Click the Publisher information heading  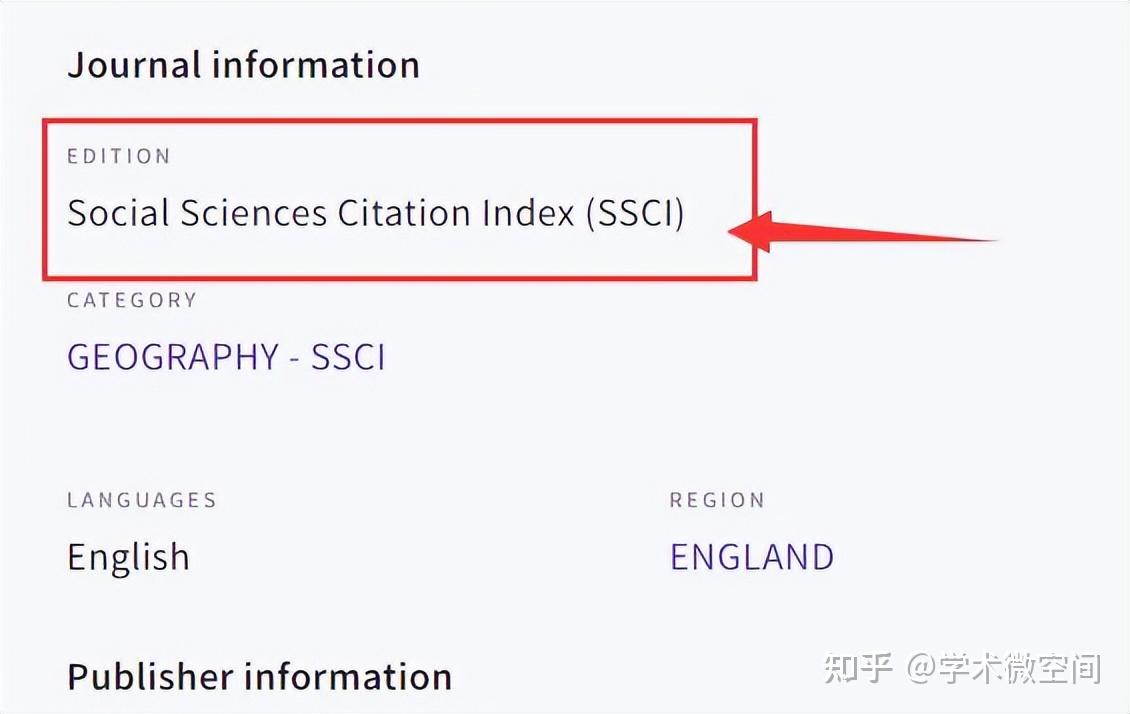259,677
